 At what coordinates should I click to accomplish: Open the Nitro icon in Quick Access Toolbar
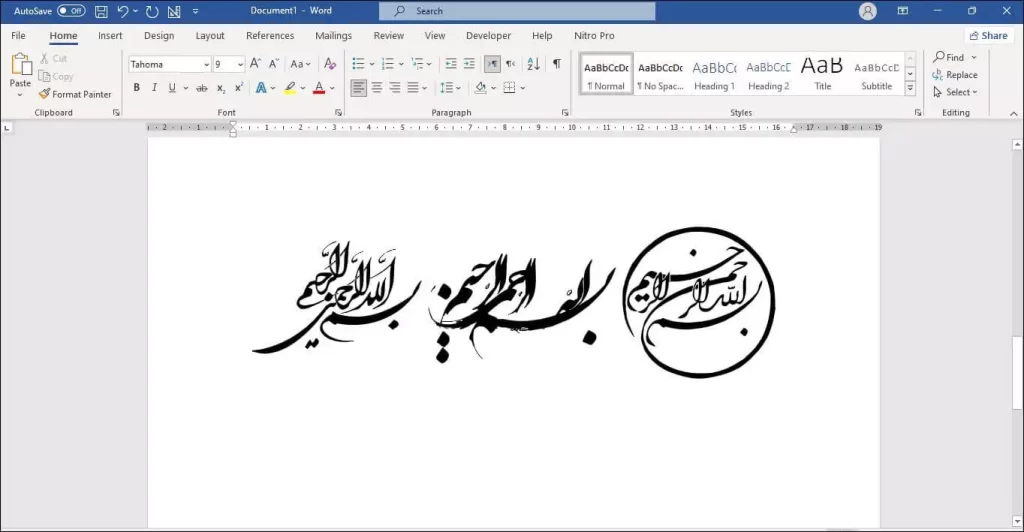(x=174, y=11)
